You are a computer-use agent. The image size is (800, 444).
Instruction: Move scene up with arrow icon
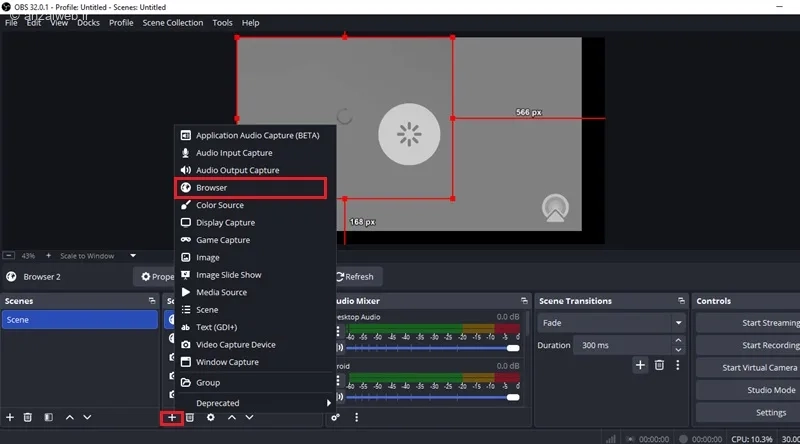coord(70,417)
